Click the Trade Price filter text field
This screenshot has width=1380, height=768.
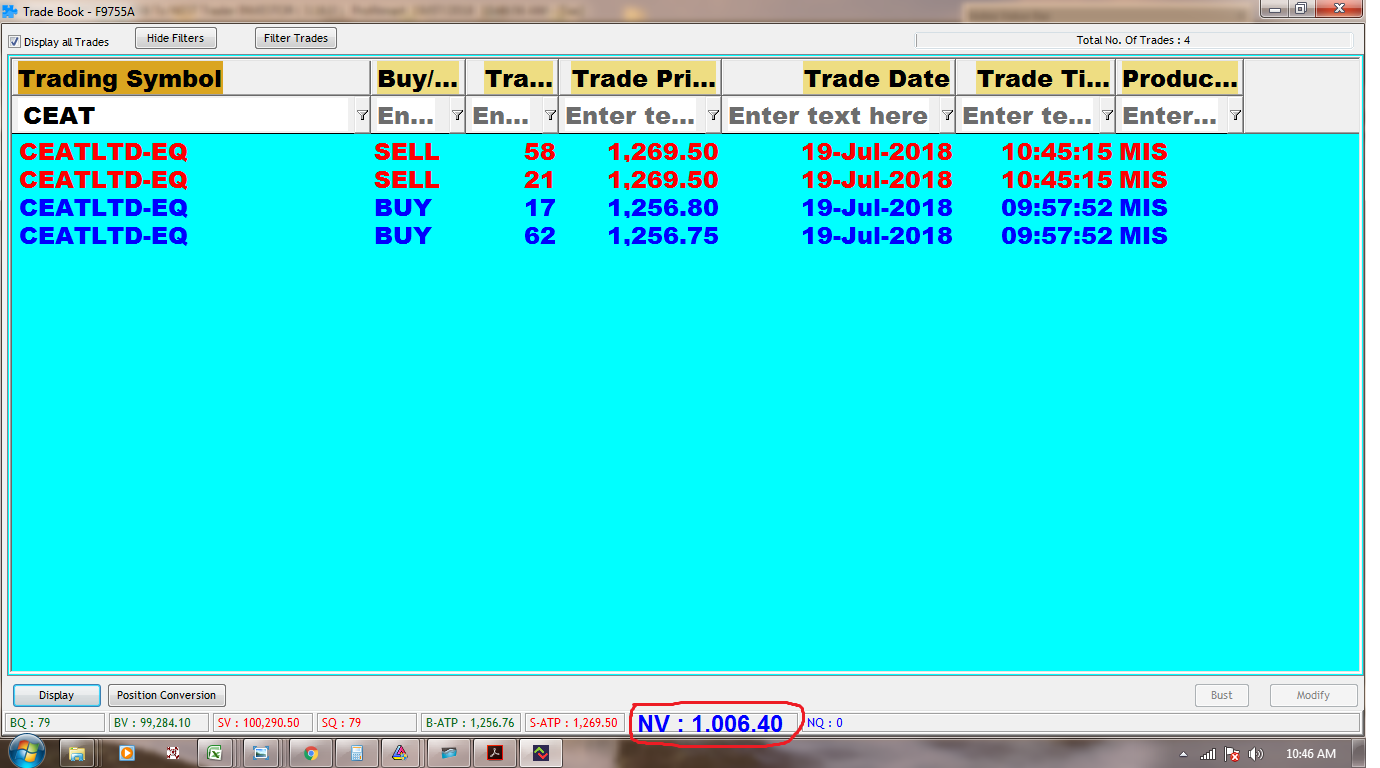pos(631,116)
